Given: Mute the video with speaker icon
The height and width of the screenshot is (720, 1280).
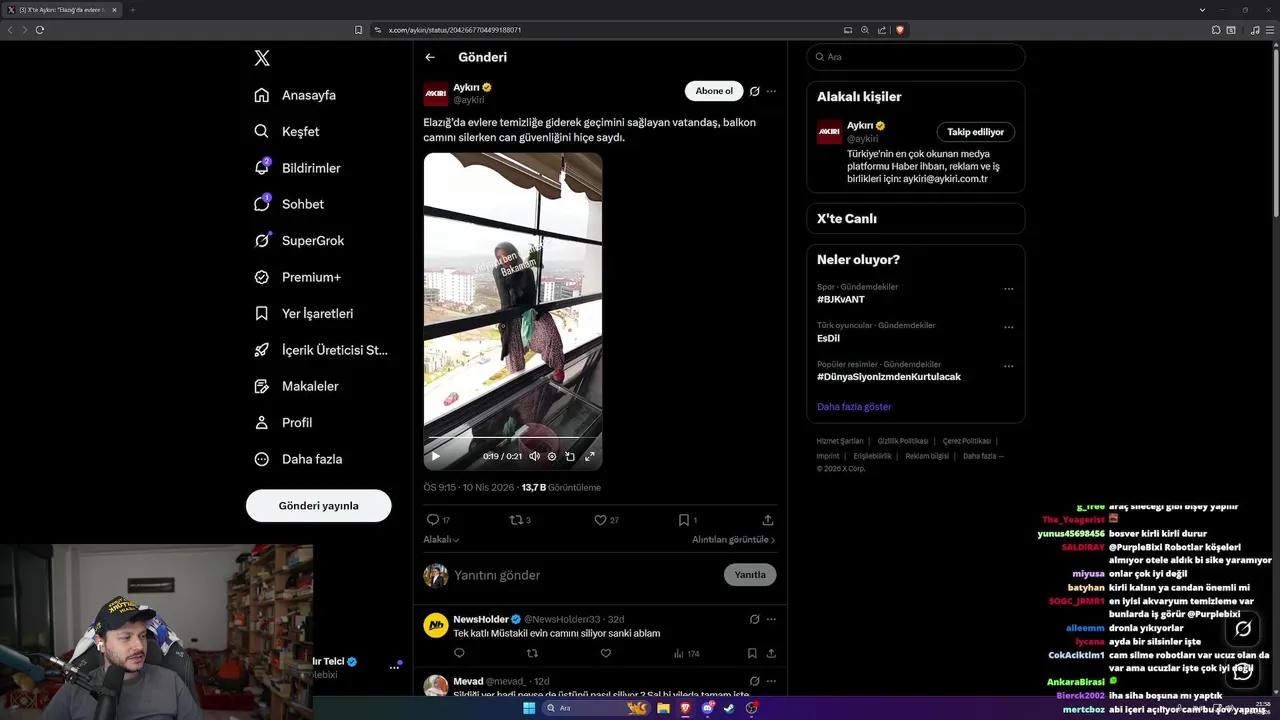Looking at the screenshot, I should (x=534, y=456).
